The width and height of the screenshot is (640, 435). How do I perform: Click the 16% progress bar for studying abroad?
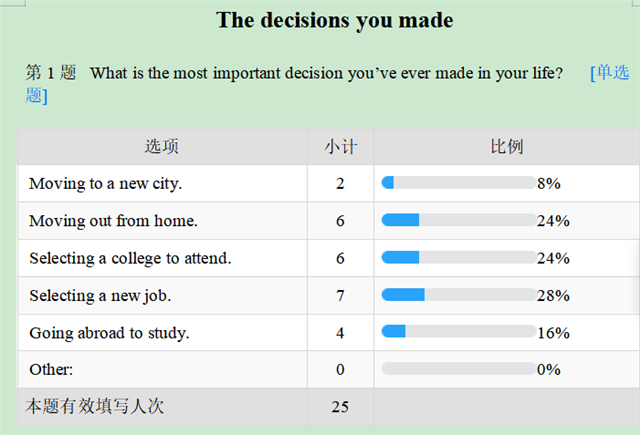(x=459, y=331)
